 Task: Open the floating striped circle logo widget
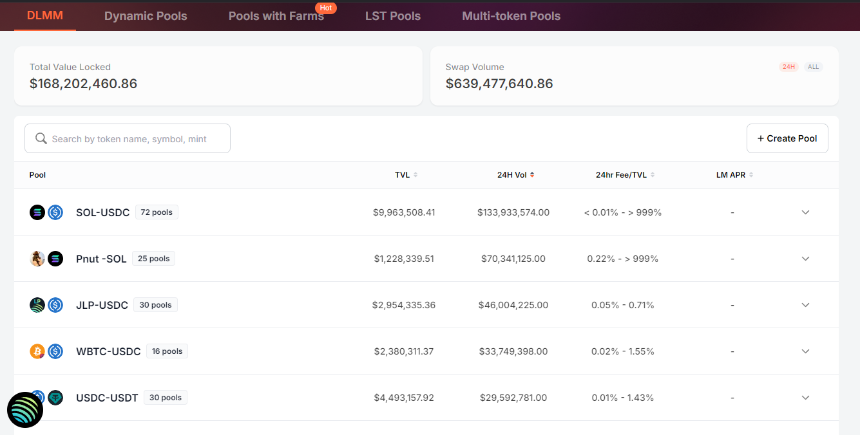point(25,410)
